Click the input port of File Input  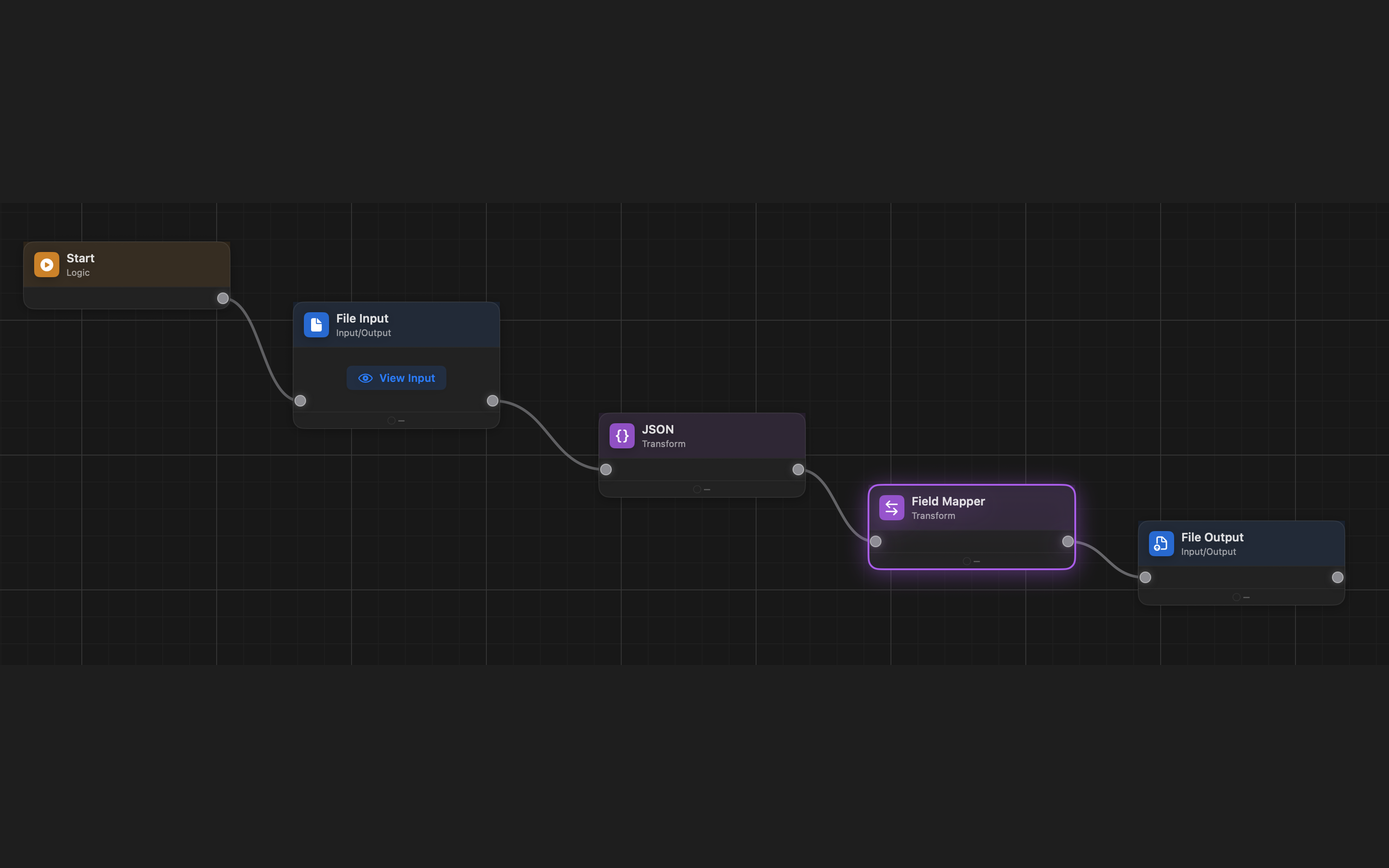click(300, 401)
